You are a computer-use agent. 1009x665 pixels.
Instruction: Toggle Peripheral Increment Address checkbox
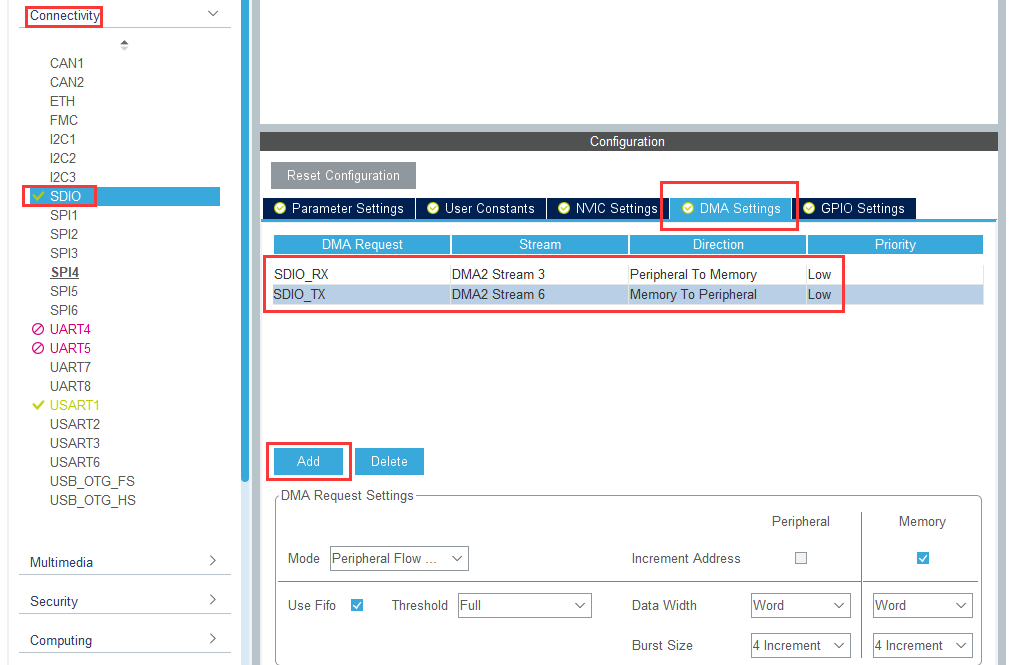tap(801, 558)
